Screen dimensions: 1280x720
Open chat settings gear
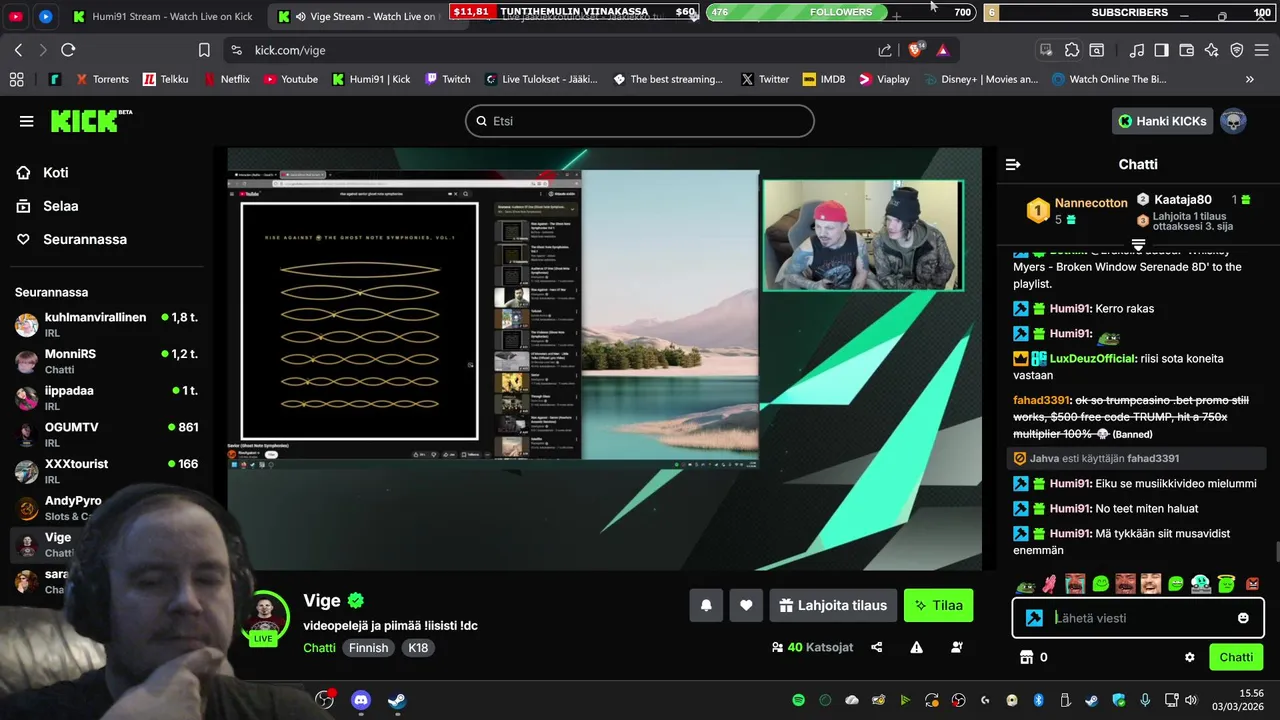[x=1190, y=657]
